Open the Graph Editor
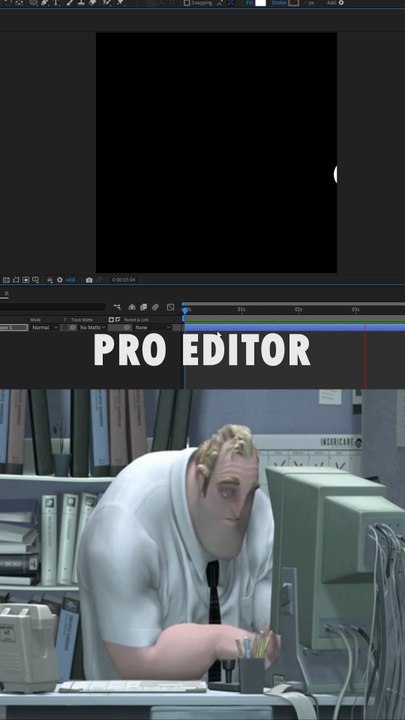 tap(170, 307)
